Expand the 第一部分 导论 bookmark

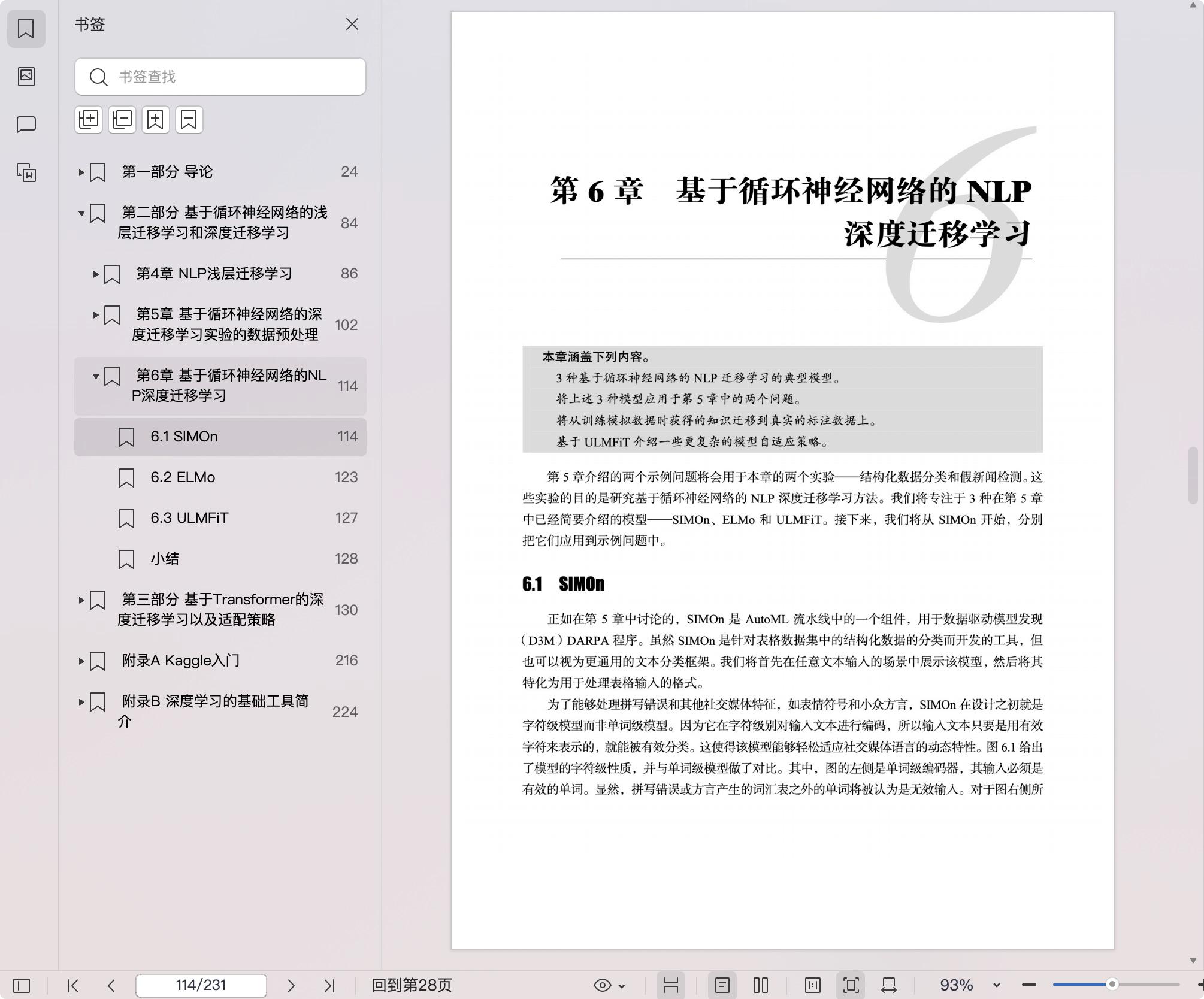tap(81, 172)
